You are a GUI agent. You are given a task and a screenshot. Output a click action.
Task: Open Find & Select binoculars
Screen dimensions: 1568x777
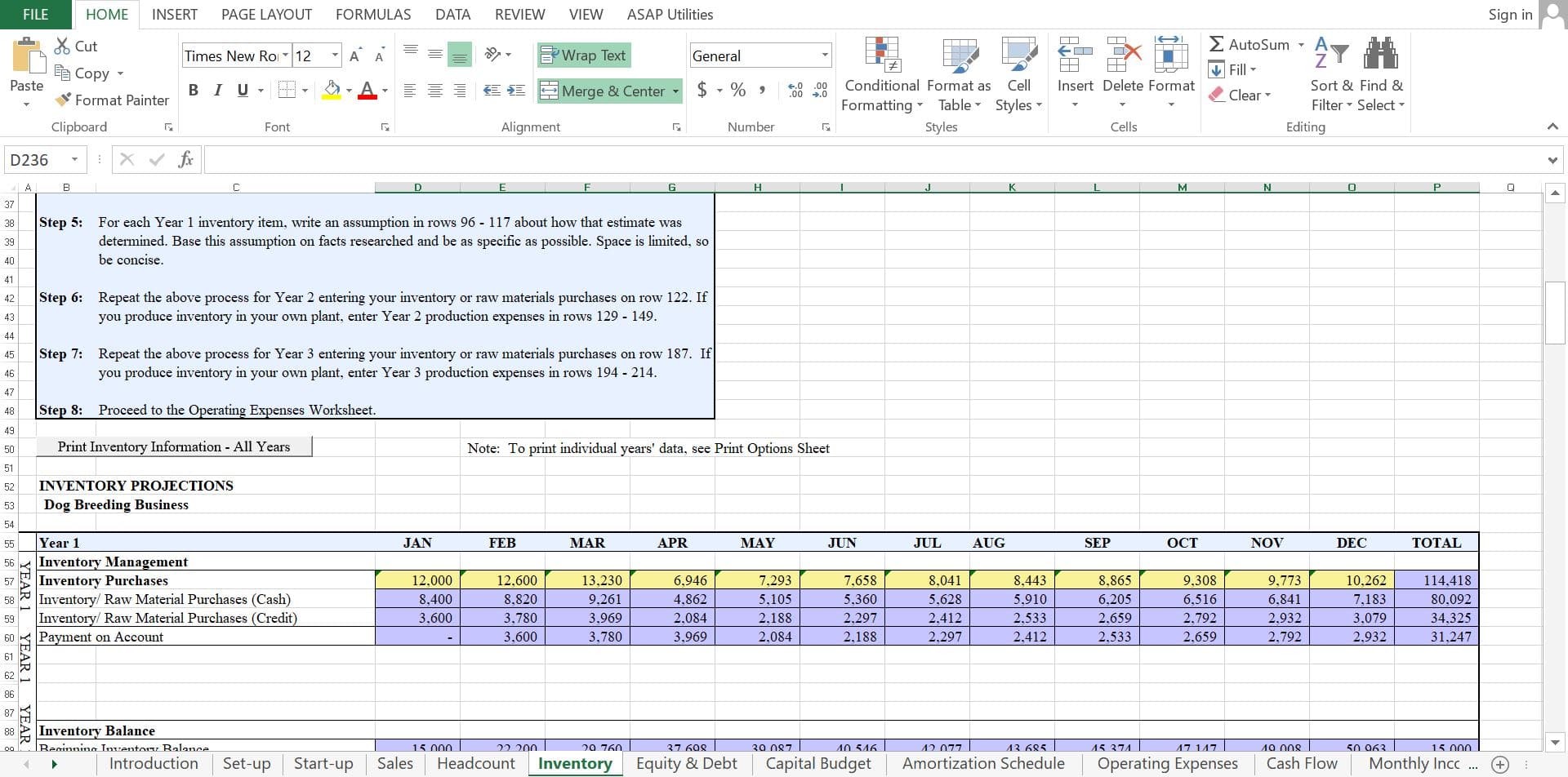coord(1381,75)
